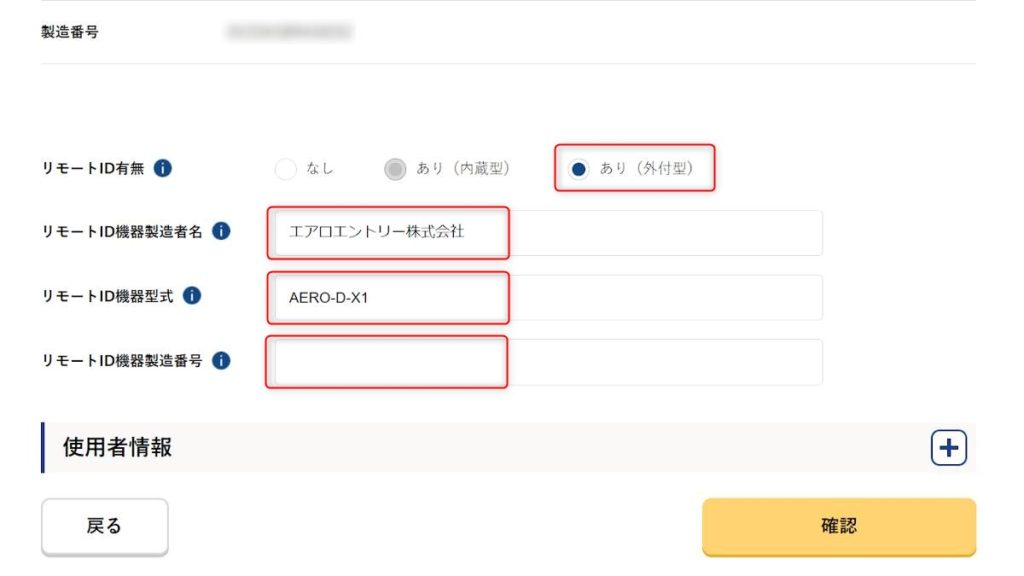Click the リモートID機器製造番号 label
1024x576 pixels.
tap(122, 361)
